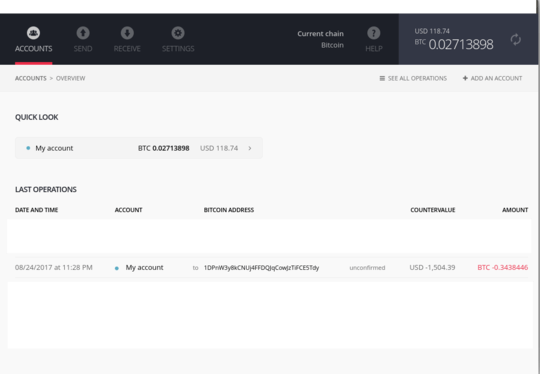This screenshot has height=374, width=540.
Task: Open the Accounts people icon
Action: [33, 33]
